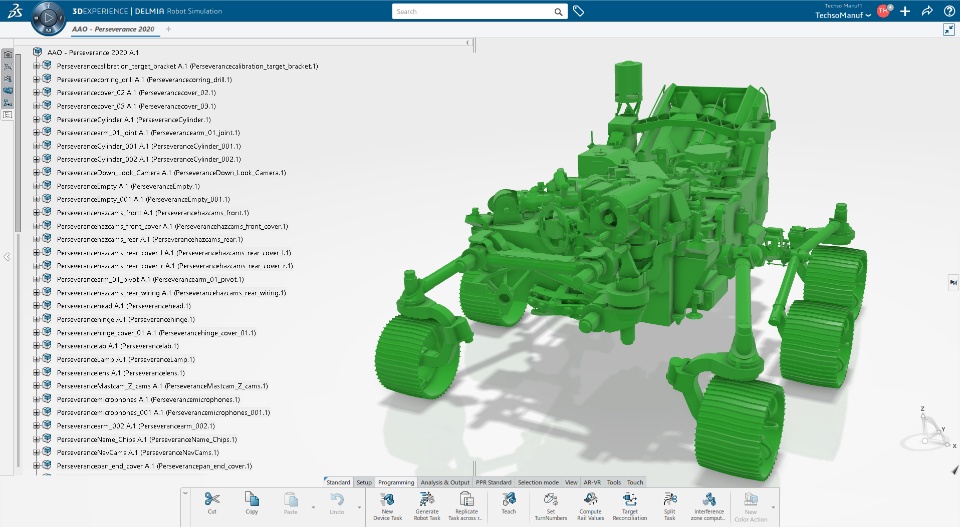Screen dimensions: 960x527
Task: Open the Selection mode tab
Action: pyautogui.click(x=538, y=482)
